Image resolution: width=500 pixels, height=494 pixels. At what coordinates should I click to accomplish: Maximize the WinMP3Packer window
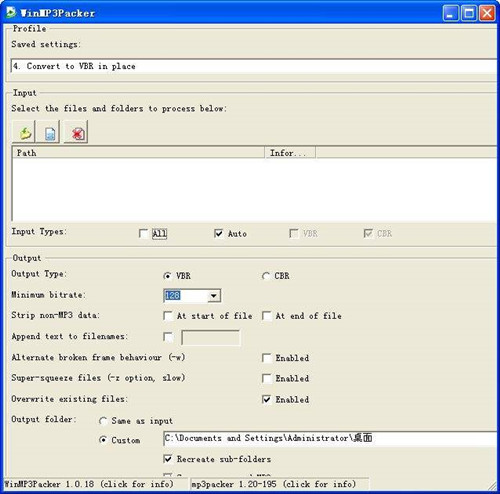coord(469,13)
